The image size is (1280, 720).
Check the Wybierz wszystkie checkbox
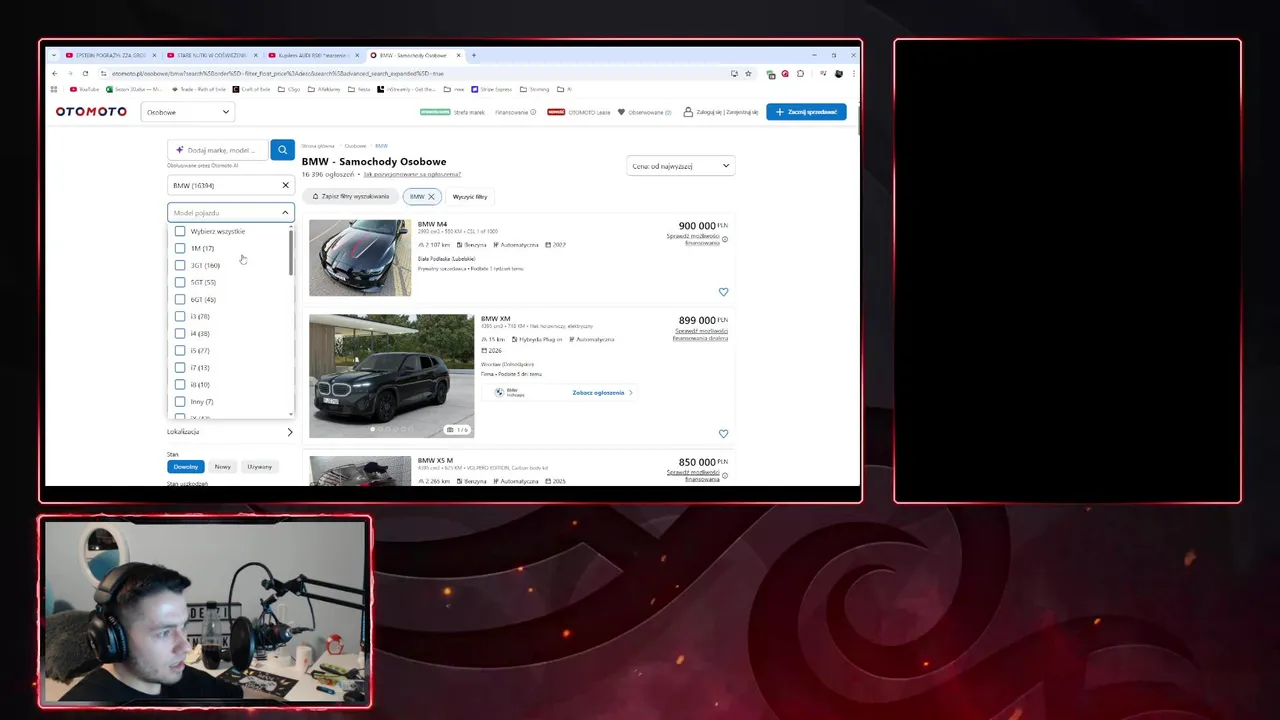click(x=180, y=231)
